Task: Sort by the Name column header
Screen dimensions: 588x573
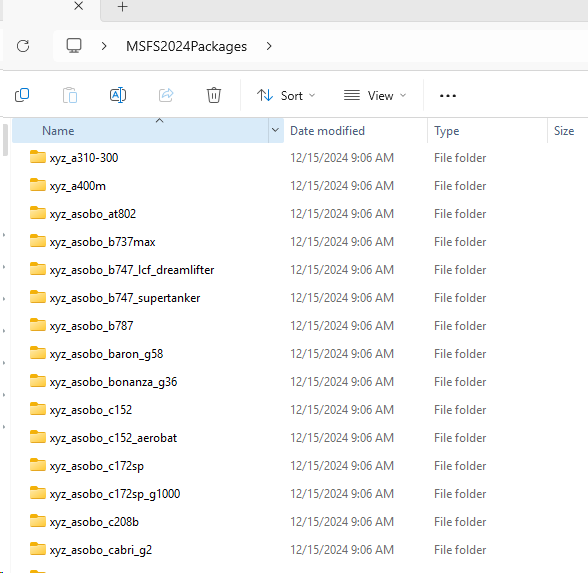Action: click(140, 130)
